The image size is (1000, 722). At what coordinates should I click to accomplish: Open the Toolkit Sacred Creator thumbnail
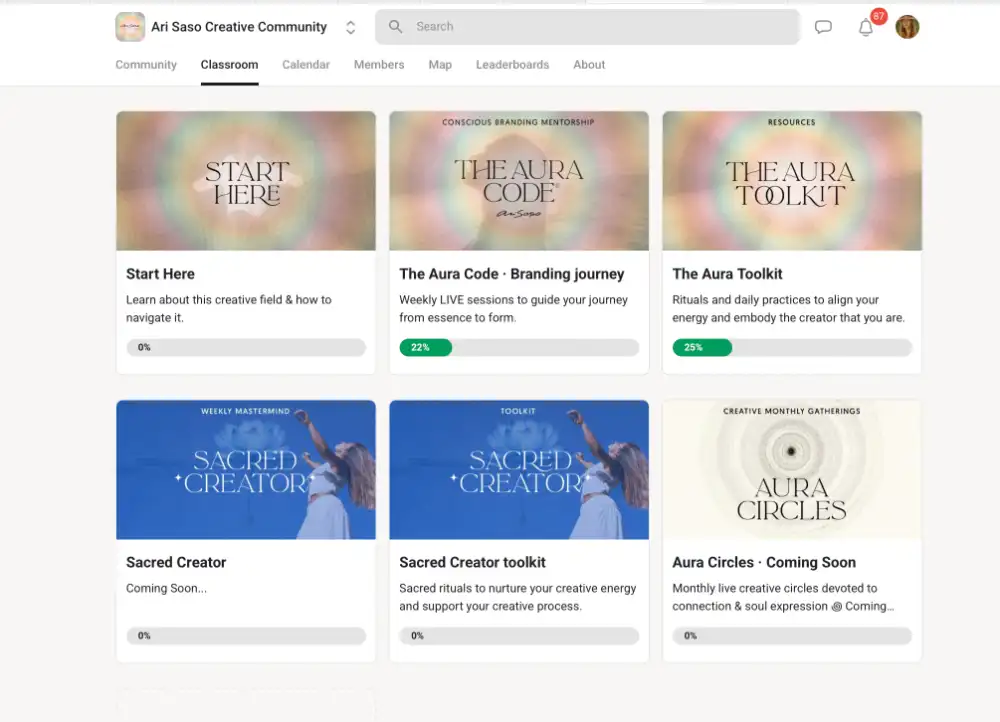point(519,470)
